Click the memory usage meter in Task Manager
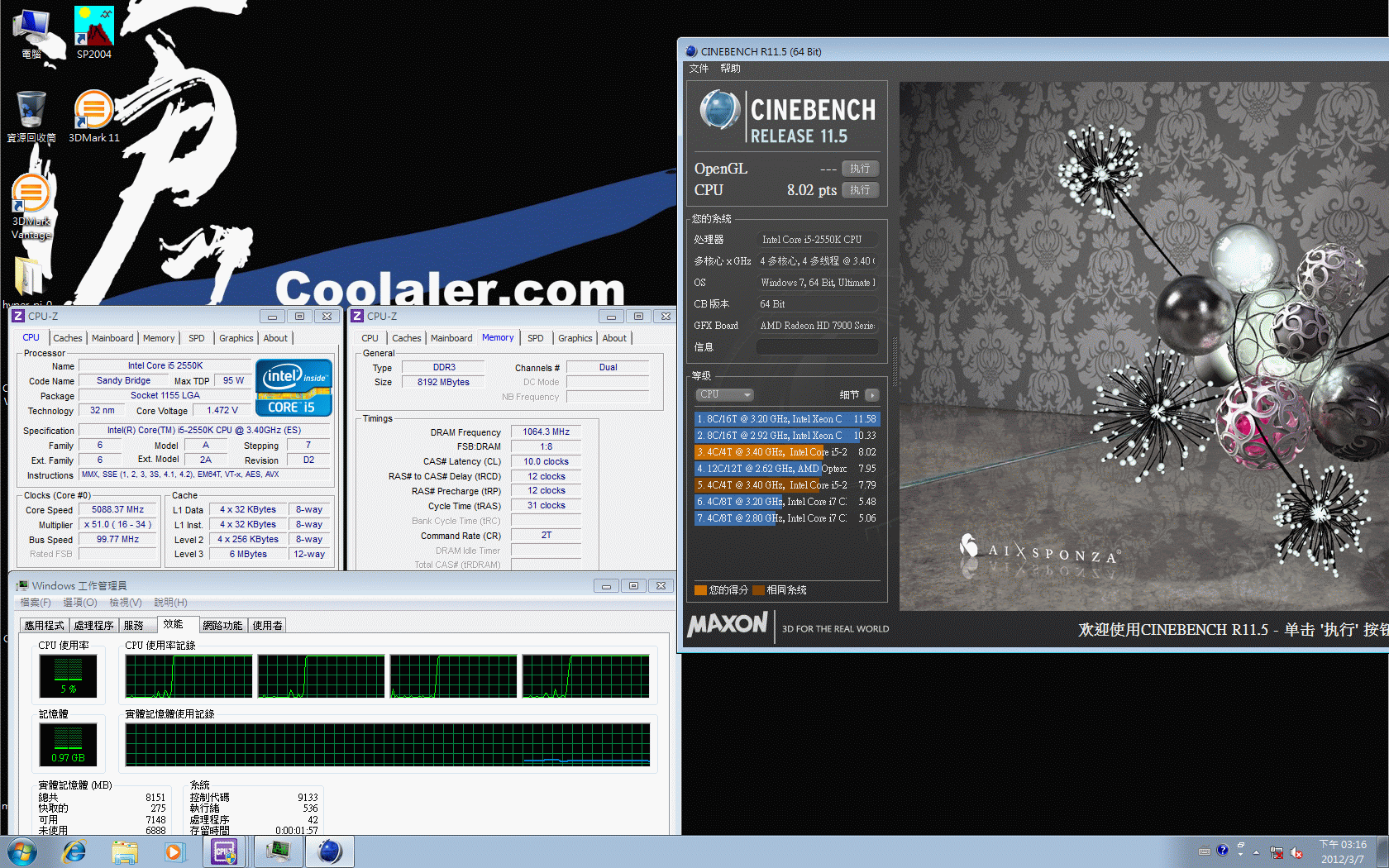 tap(68, 744)
